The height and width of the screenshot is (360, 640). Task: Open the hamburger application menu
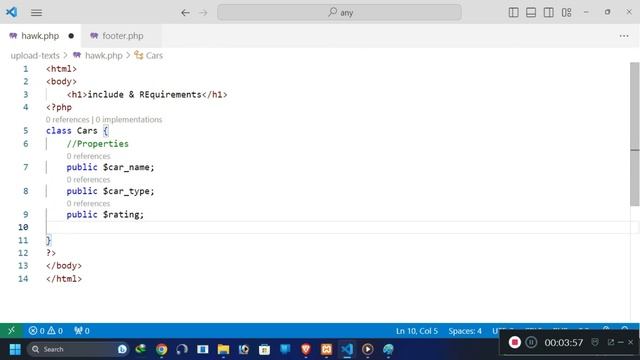coord(36,13)
